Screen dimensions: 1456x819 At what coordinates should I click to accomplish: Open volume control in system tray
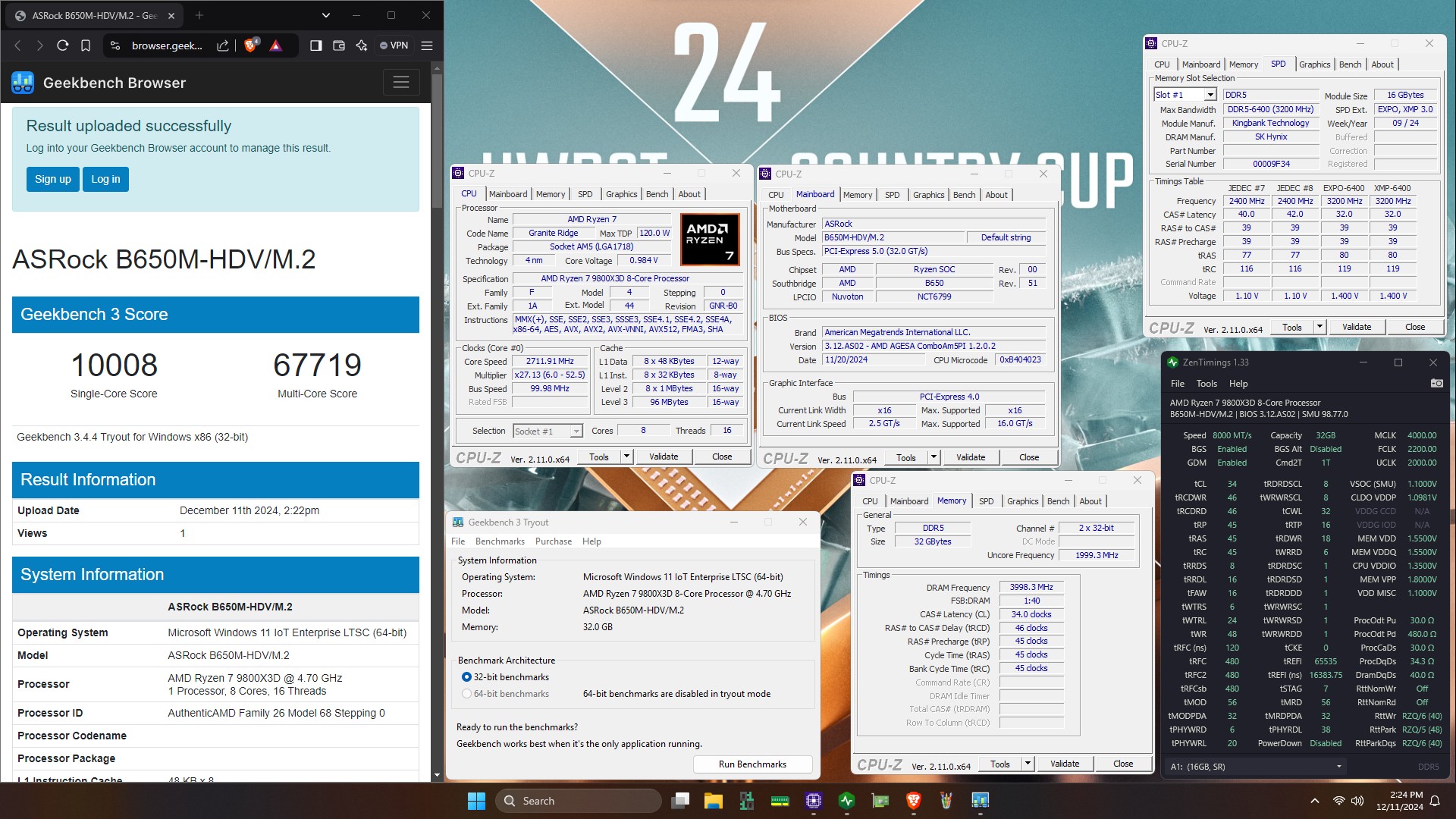coord(1357,801)
